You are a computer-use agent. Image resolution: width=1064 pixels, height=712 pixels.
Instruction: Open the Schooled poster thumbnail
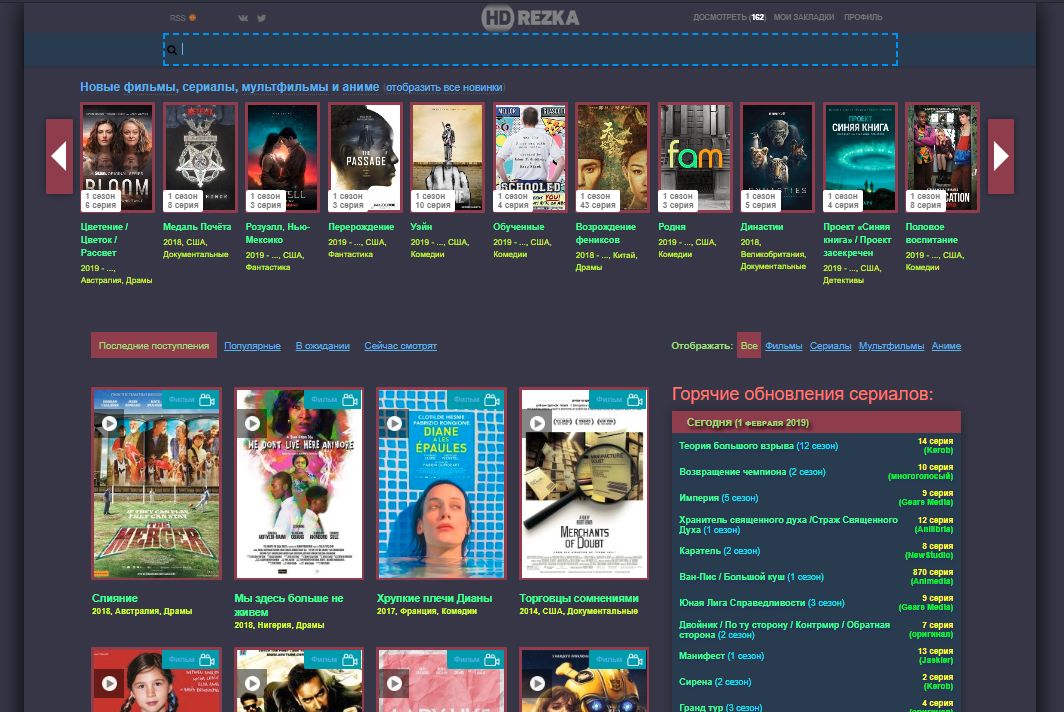(x=530, y=157)
